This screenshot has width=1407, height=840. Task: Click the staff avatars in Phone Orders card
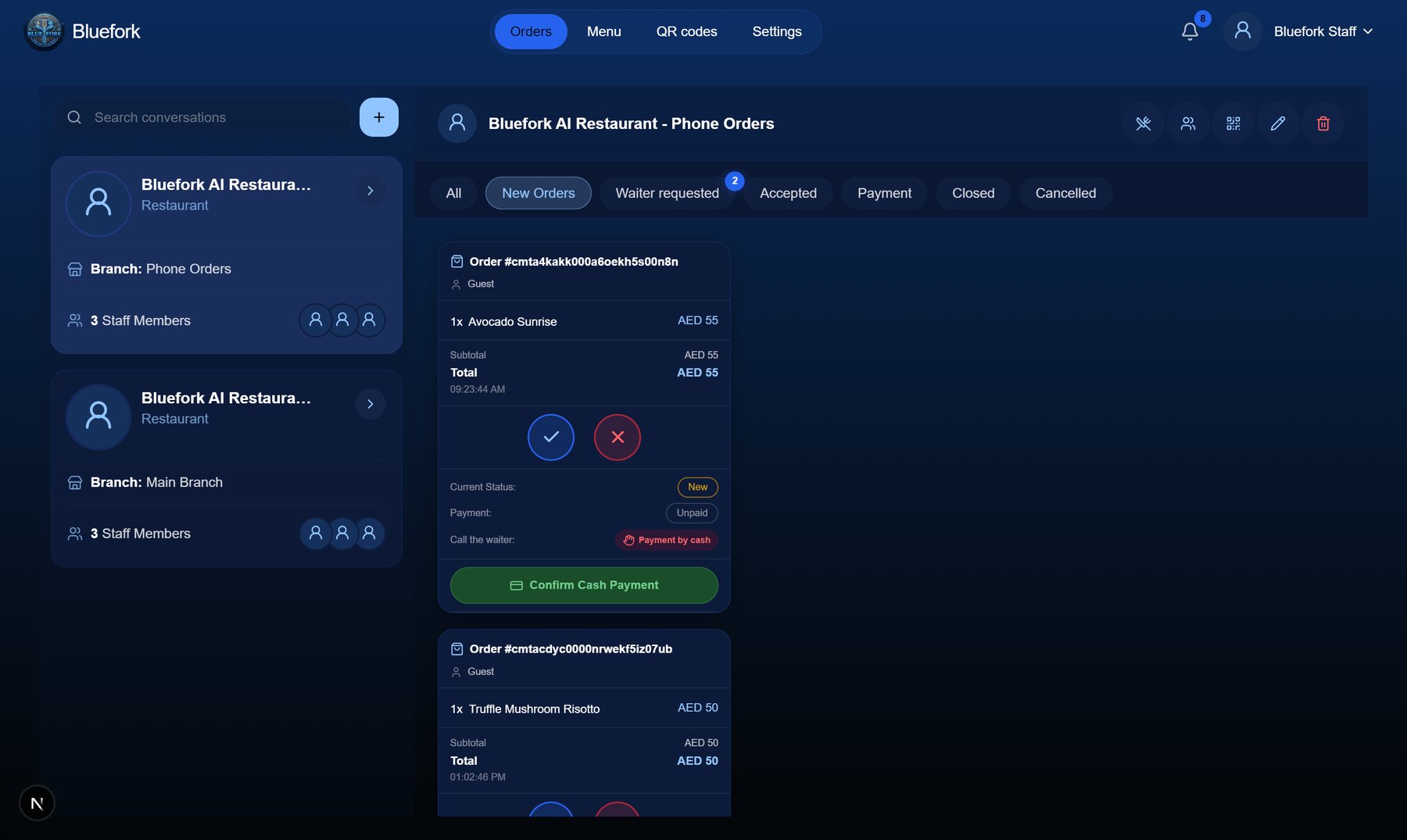(342, 320)
